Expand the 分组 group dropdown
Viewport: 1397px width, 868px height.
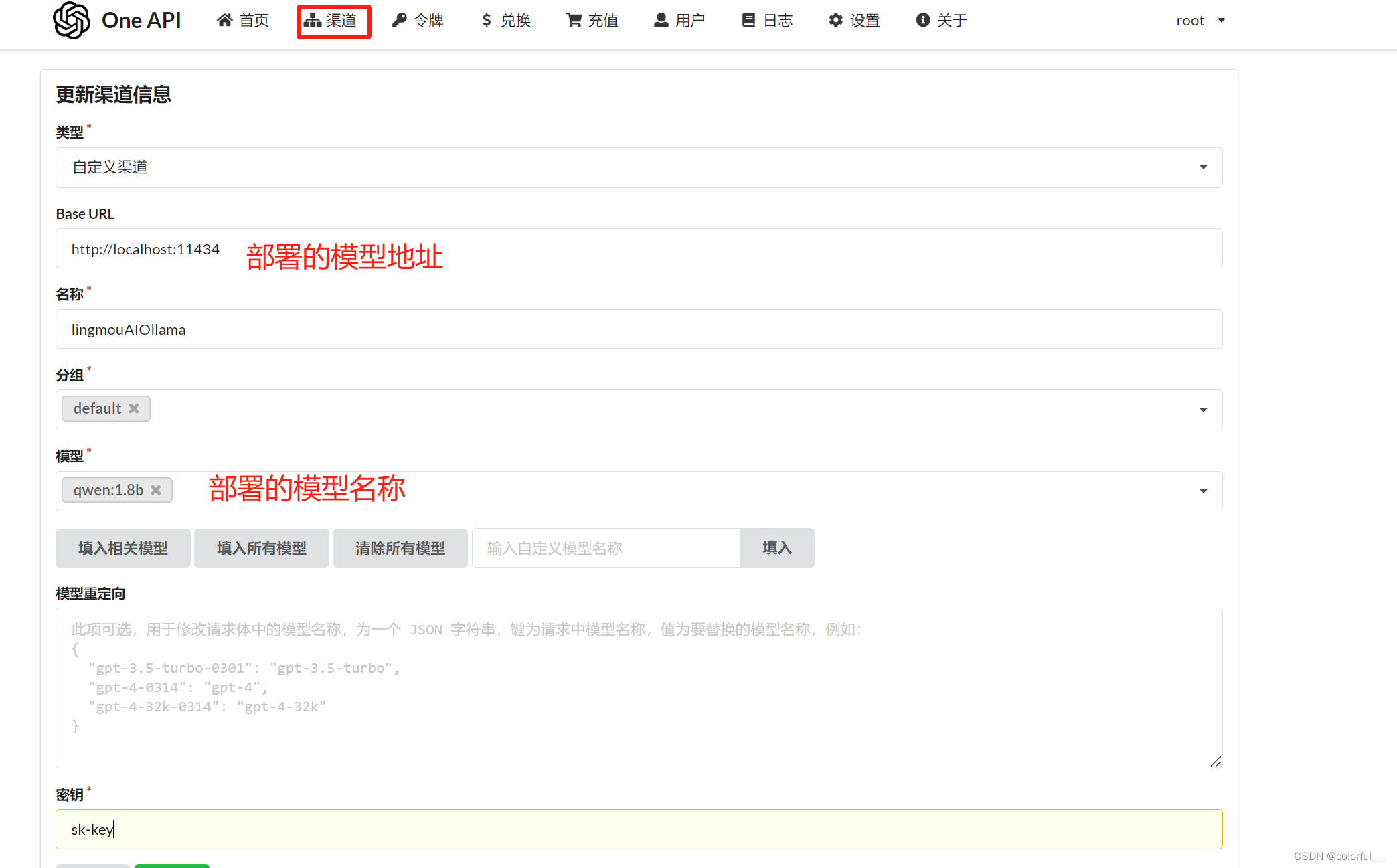pos(1203,409)
